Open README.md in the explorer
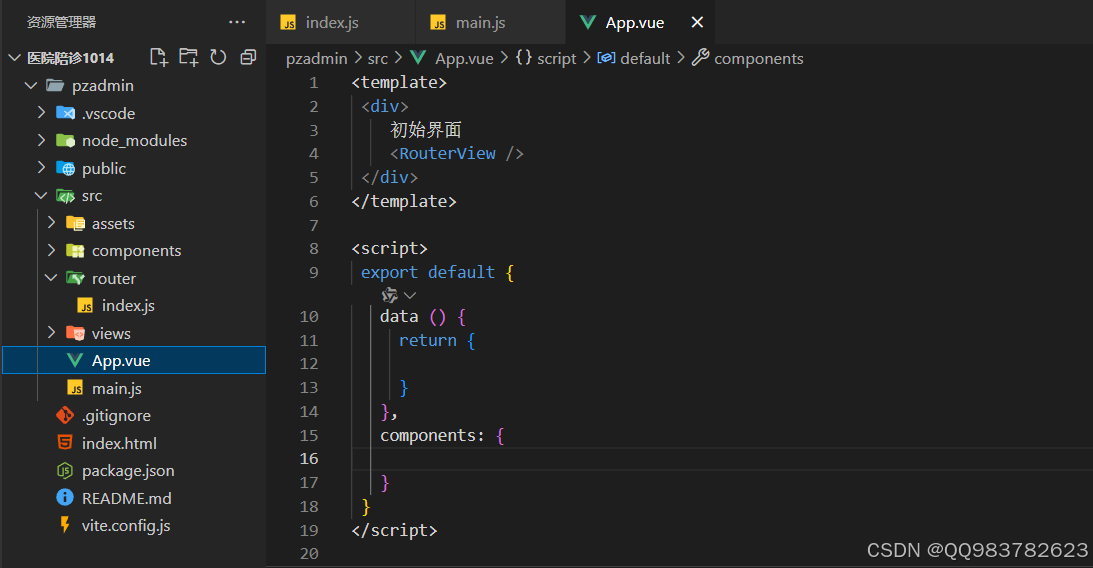 tap(126, 498)
